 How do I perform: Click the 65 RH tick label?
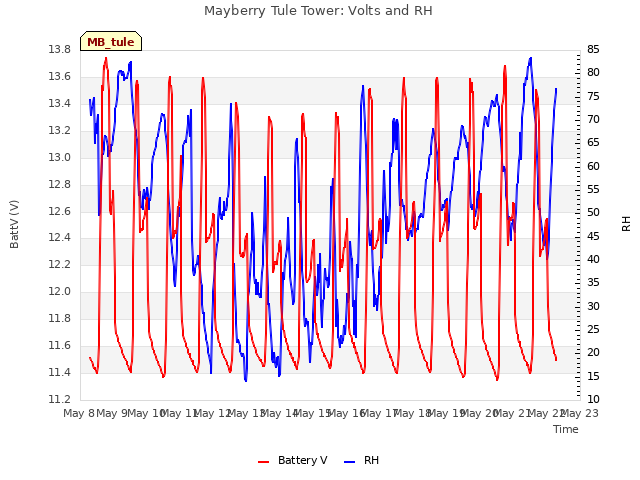[593, 142]
